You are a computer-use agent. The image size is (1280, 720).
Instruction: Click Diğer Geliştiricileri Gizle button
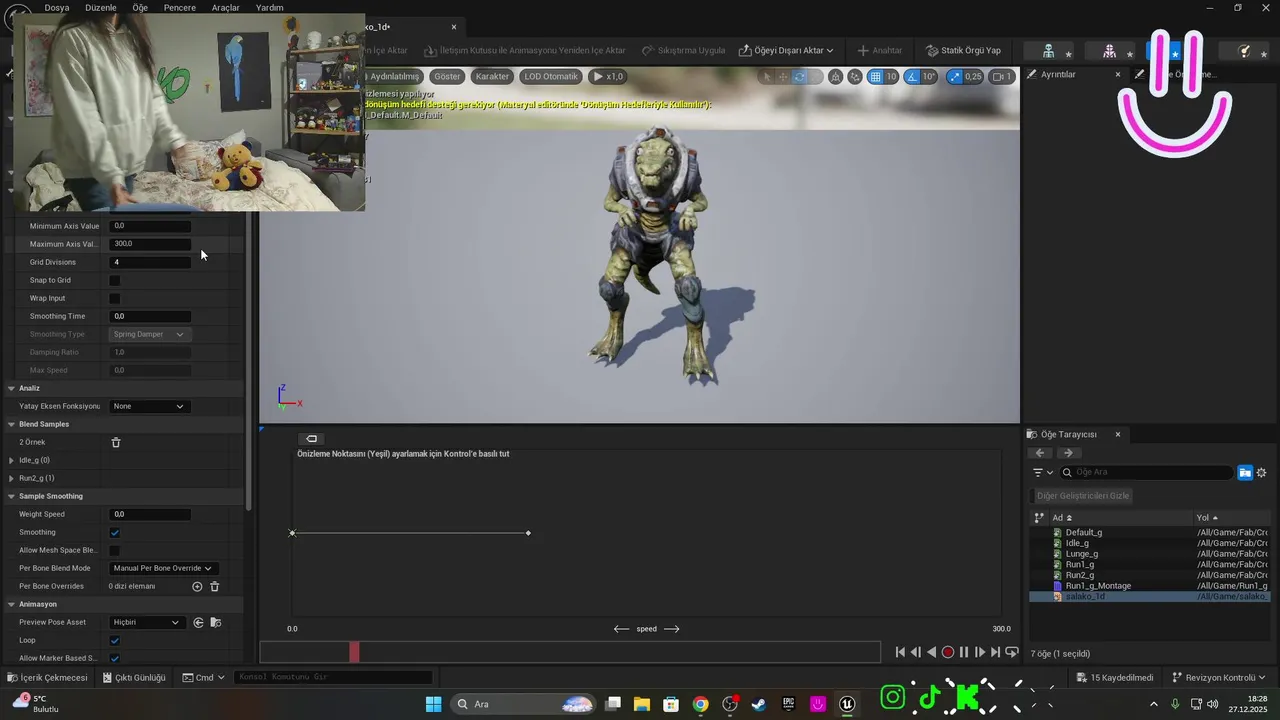coord(1083,496)
